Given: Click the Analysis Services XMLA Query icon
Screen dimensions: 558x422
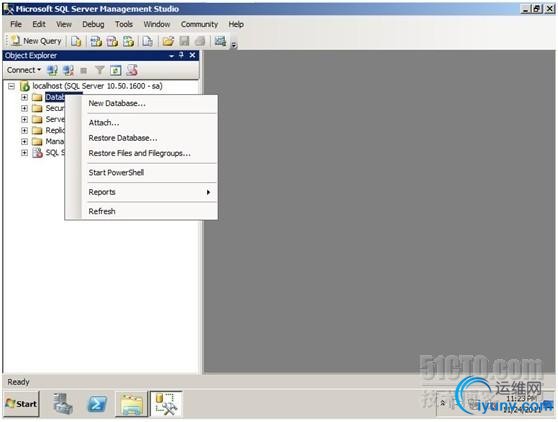Looking at the screenshot, I should 128,41.
